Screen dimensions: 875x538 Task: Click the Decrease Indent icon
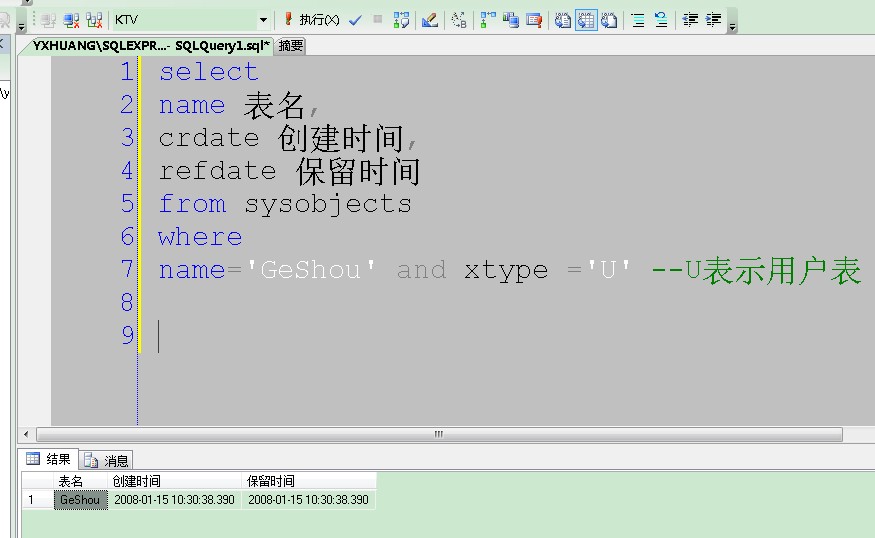(690, 20)
